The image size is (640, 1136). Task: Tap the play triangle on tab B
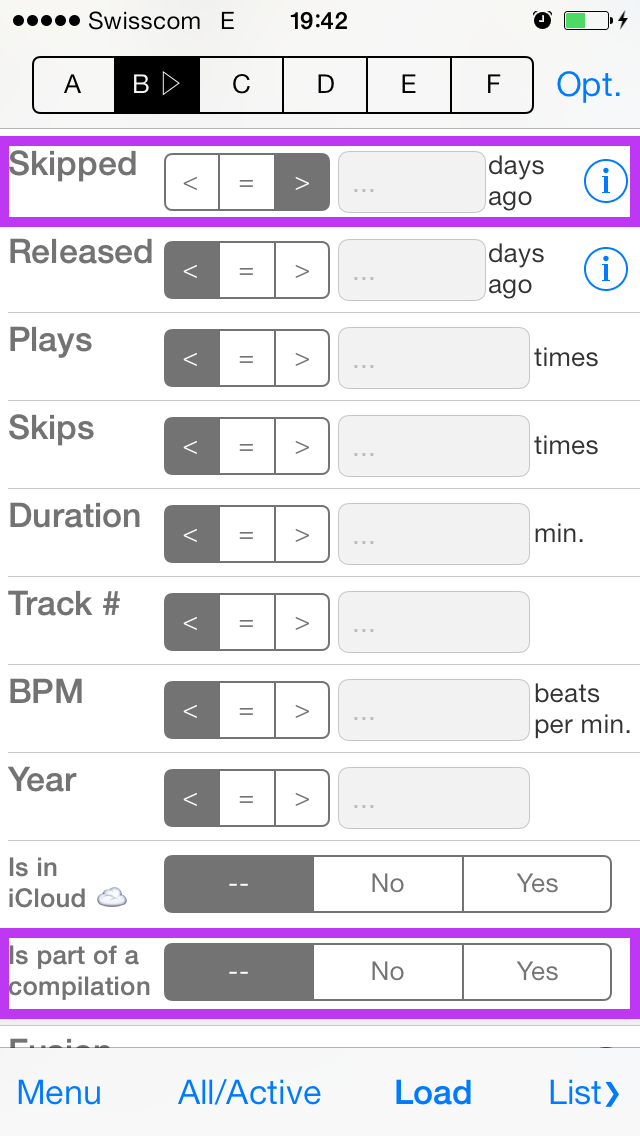[x=170, y=85]
